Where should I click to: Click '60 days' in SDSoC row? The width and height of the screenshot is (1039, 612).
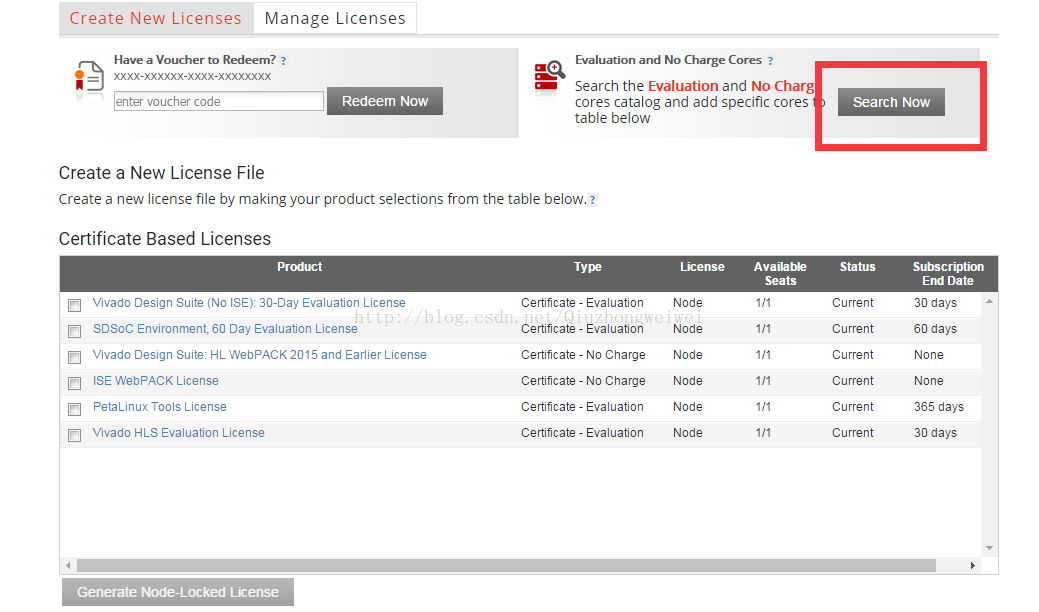click(x=936, y=329)
